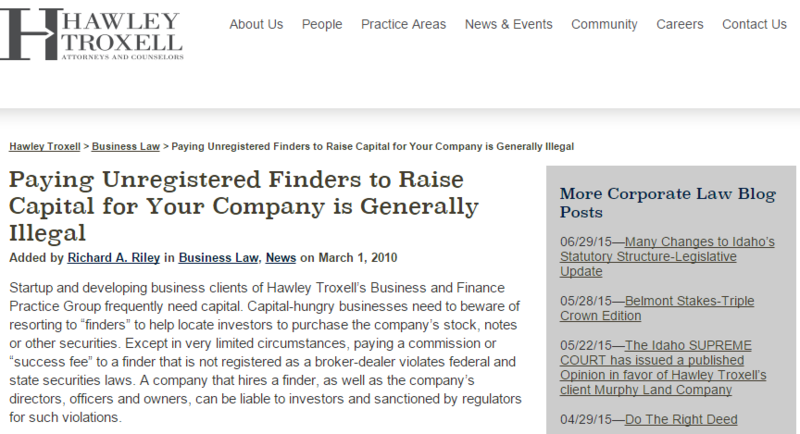
Task: Select News & Events menu item
Action: pos(508,25)
